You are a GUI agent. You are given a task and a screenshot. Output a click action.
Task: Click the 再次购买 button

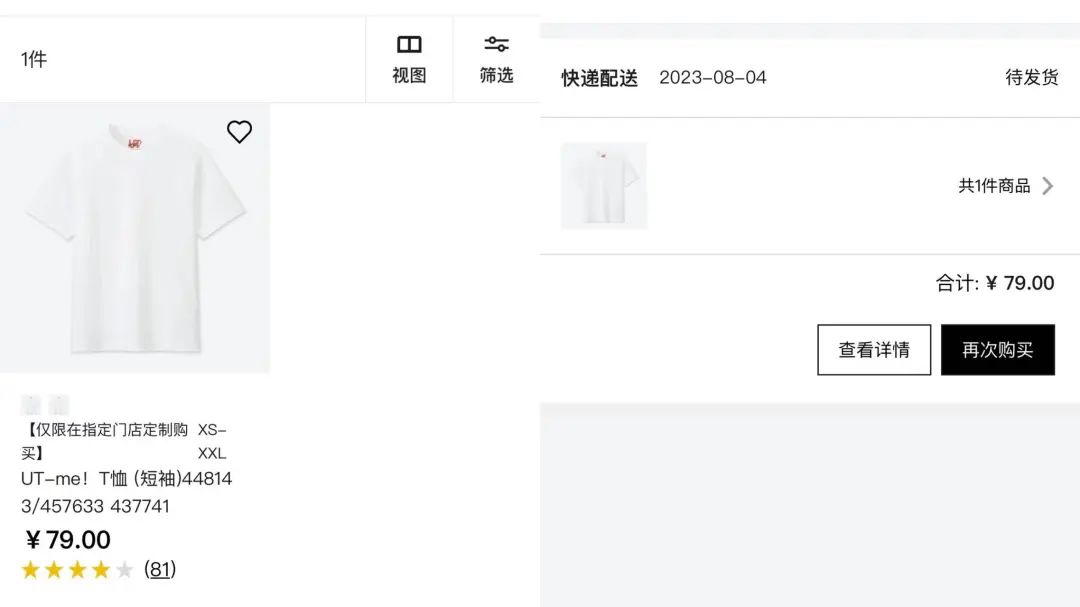[997, 350]
